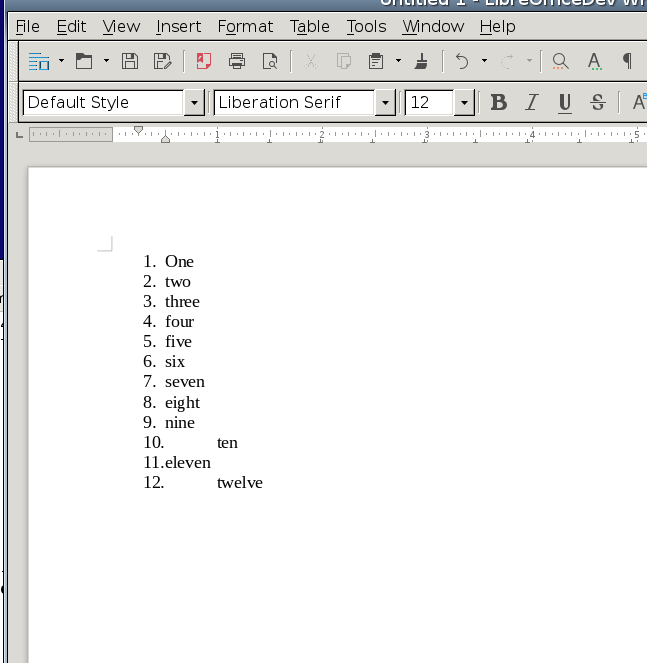The image size is (647, 663).
Task: Toggle Strikethrough formatting
Action: coord(598,102)
